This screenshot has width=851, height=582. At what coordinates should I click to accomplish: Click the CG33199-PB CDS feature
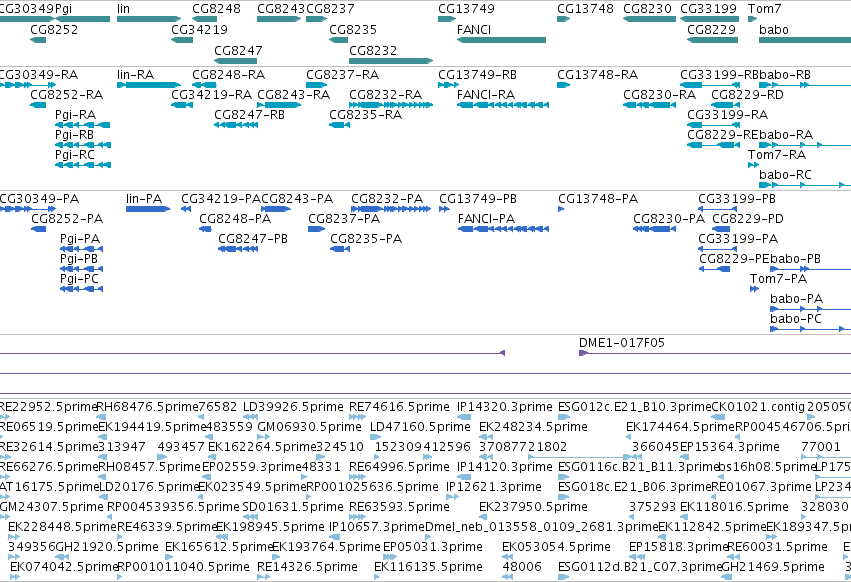(717, 209)
